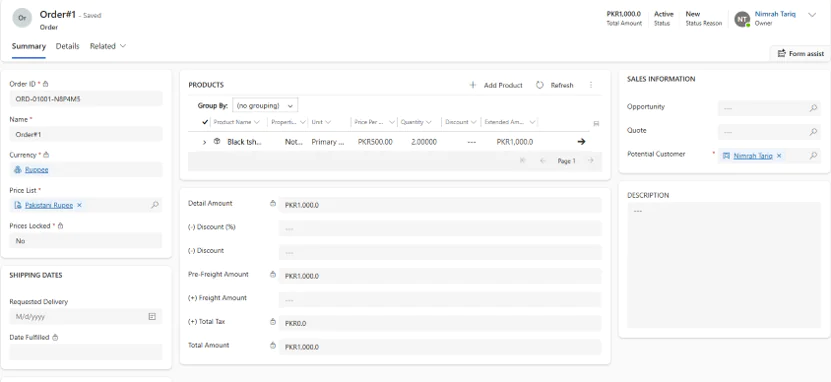Click the 2.00000 quantity cell
831x382 pixels.
(x=423, y=142)
